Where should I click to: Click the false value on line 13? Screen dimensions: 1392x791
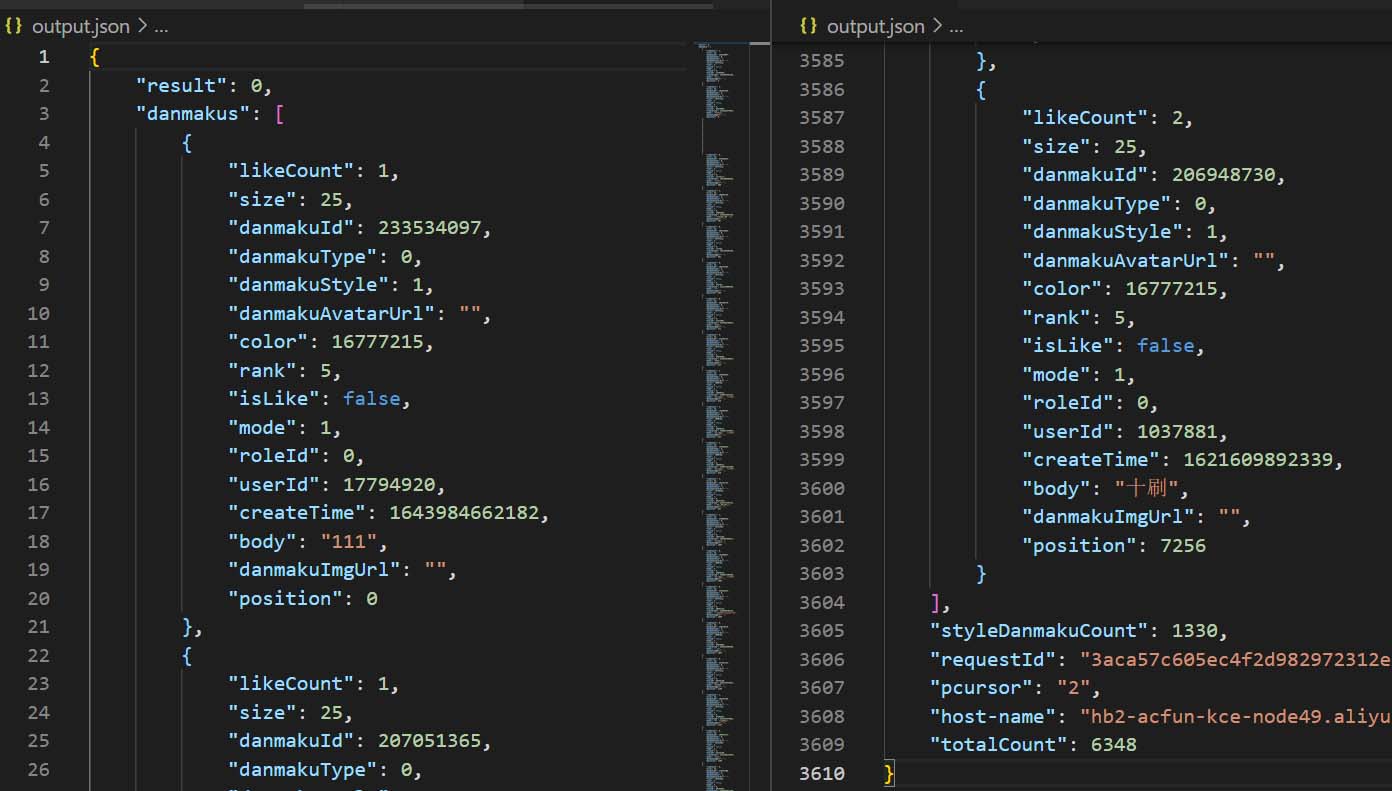(x=372, y=399)
